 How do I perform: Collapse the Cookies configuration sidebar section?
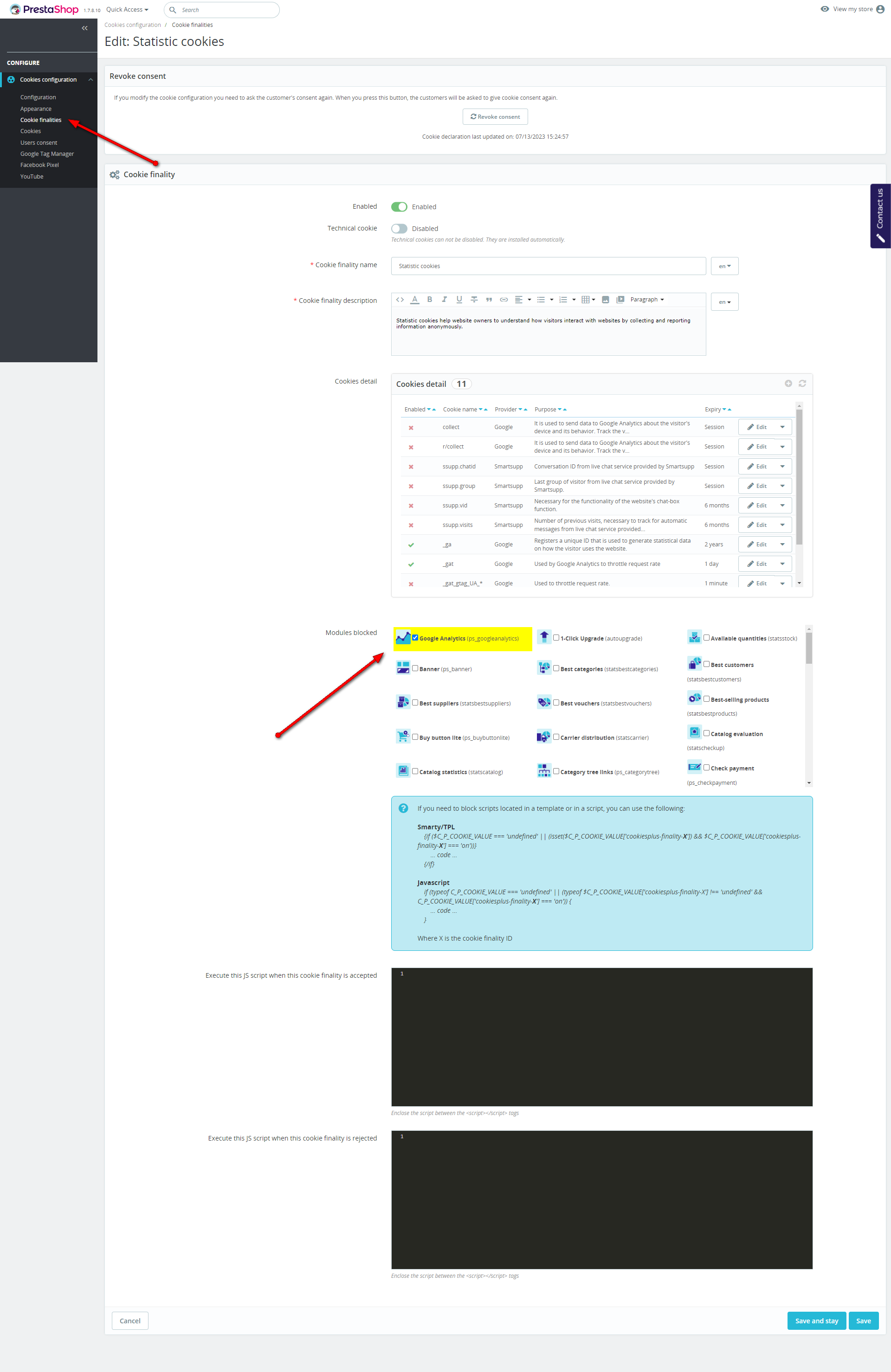90,80
